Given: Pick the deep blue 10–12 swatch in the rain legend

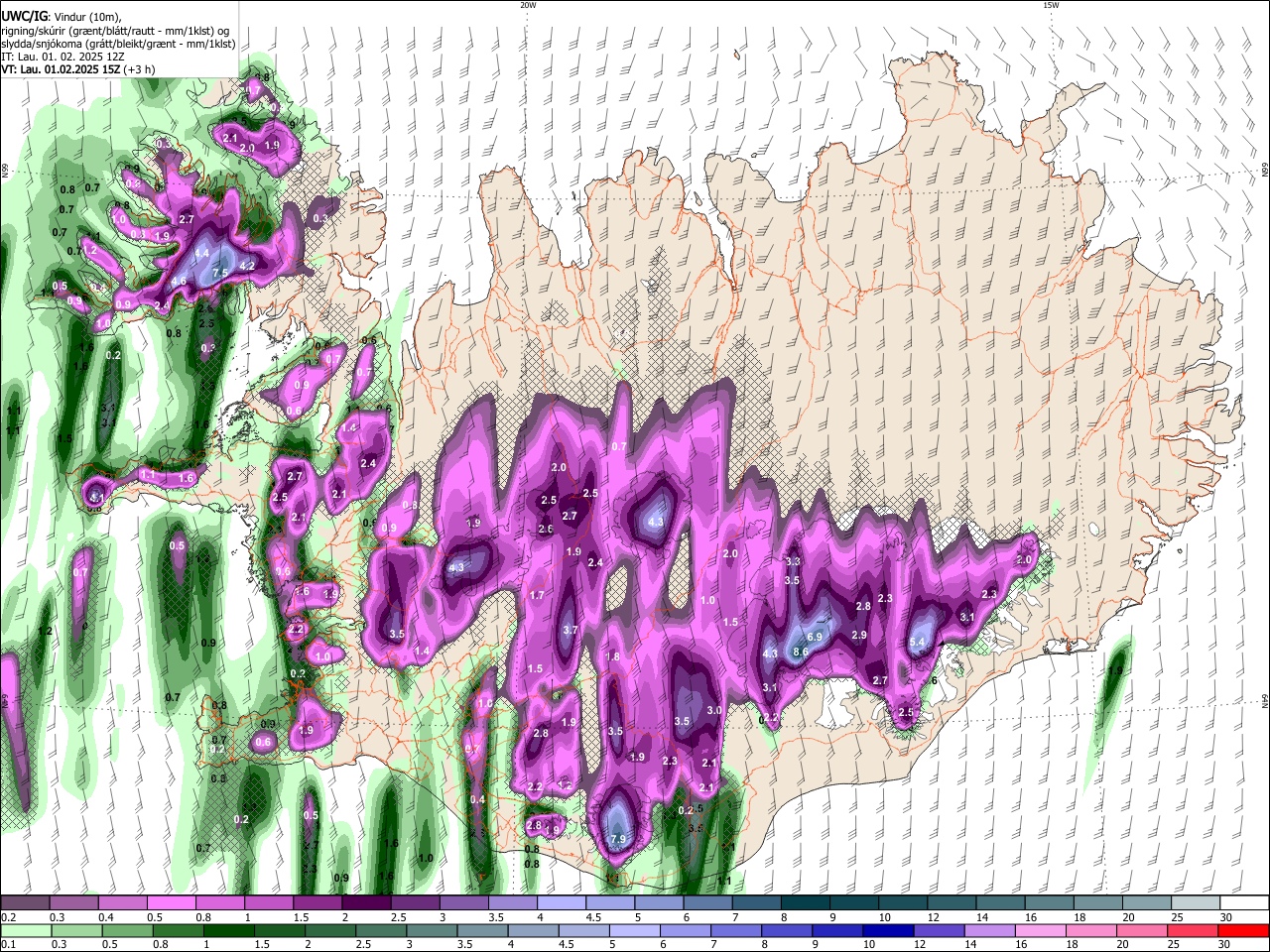Looking at the screenshot, I should (888, 930).
